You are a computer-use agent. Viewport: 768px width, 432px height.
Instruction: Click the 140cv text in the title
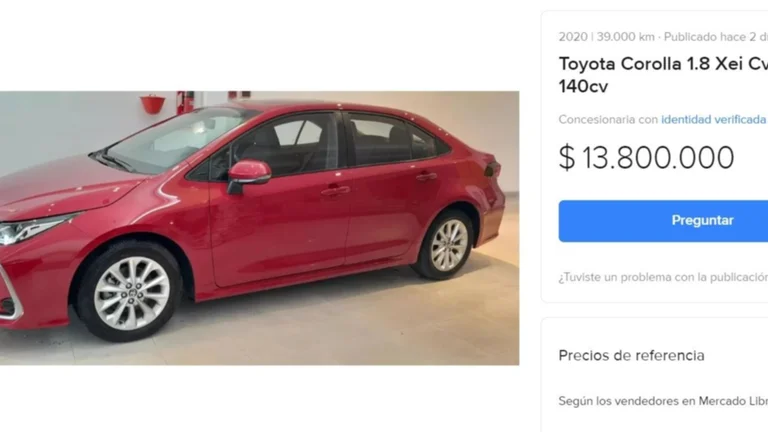(x=583, y=87)
